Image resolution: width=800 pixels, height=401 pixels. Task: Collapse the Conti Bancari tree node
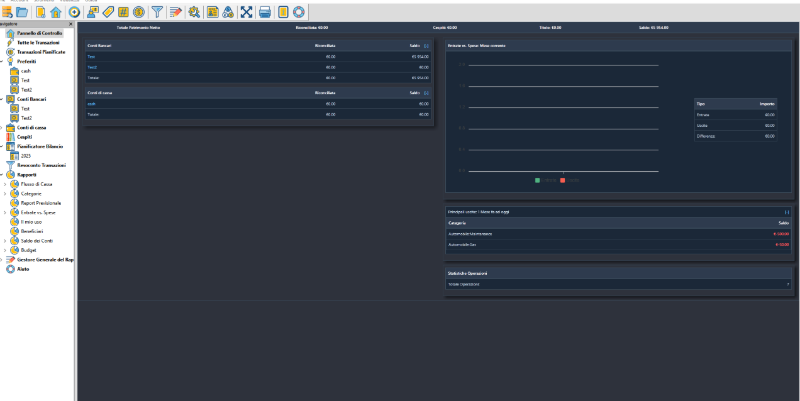coord(2,99)
